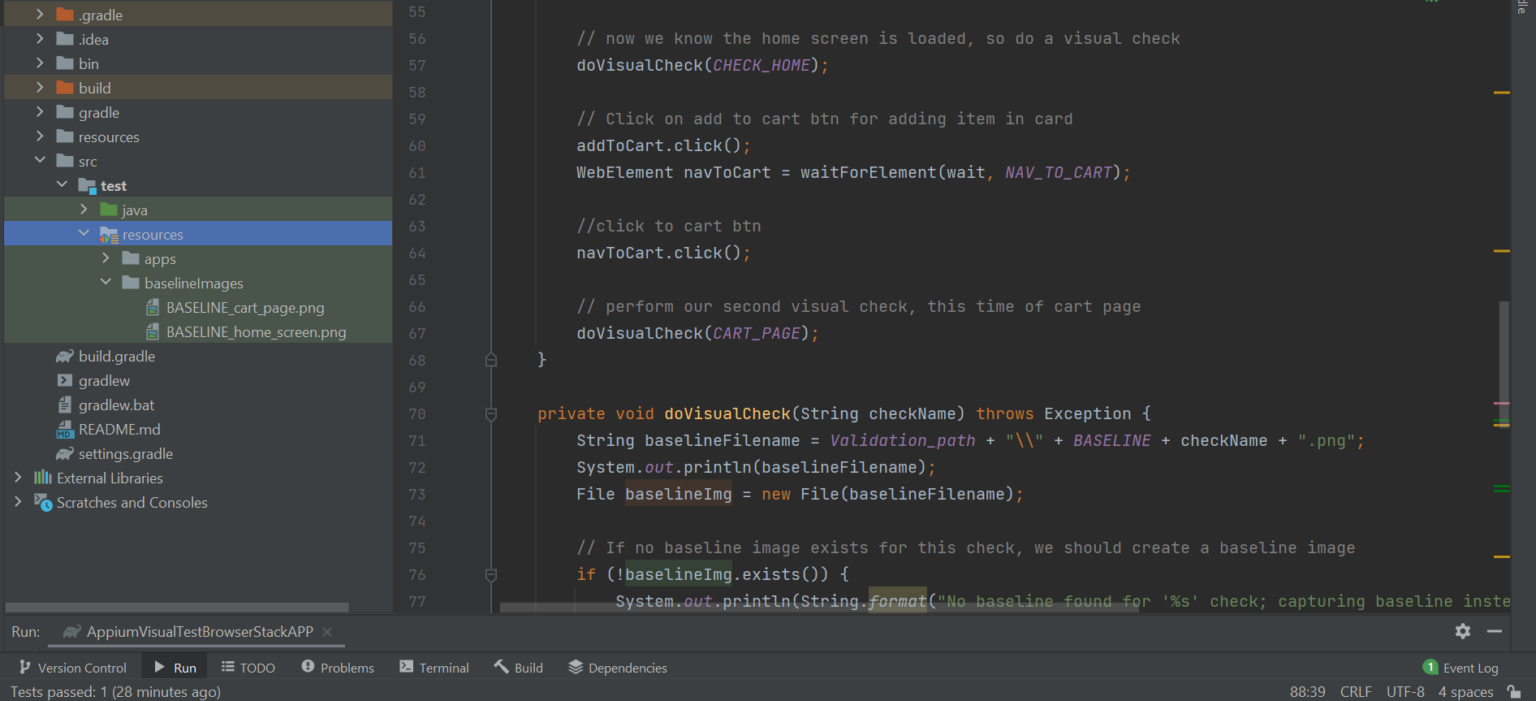Viewport: 1536px width, 701px height.
Task: Collapse the code fold at line 68
Action: [490, 358]
